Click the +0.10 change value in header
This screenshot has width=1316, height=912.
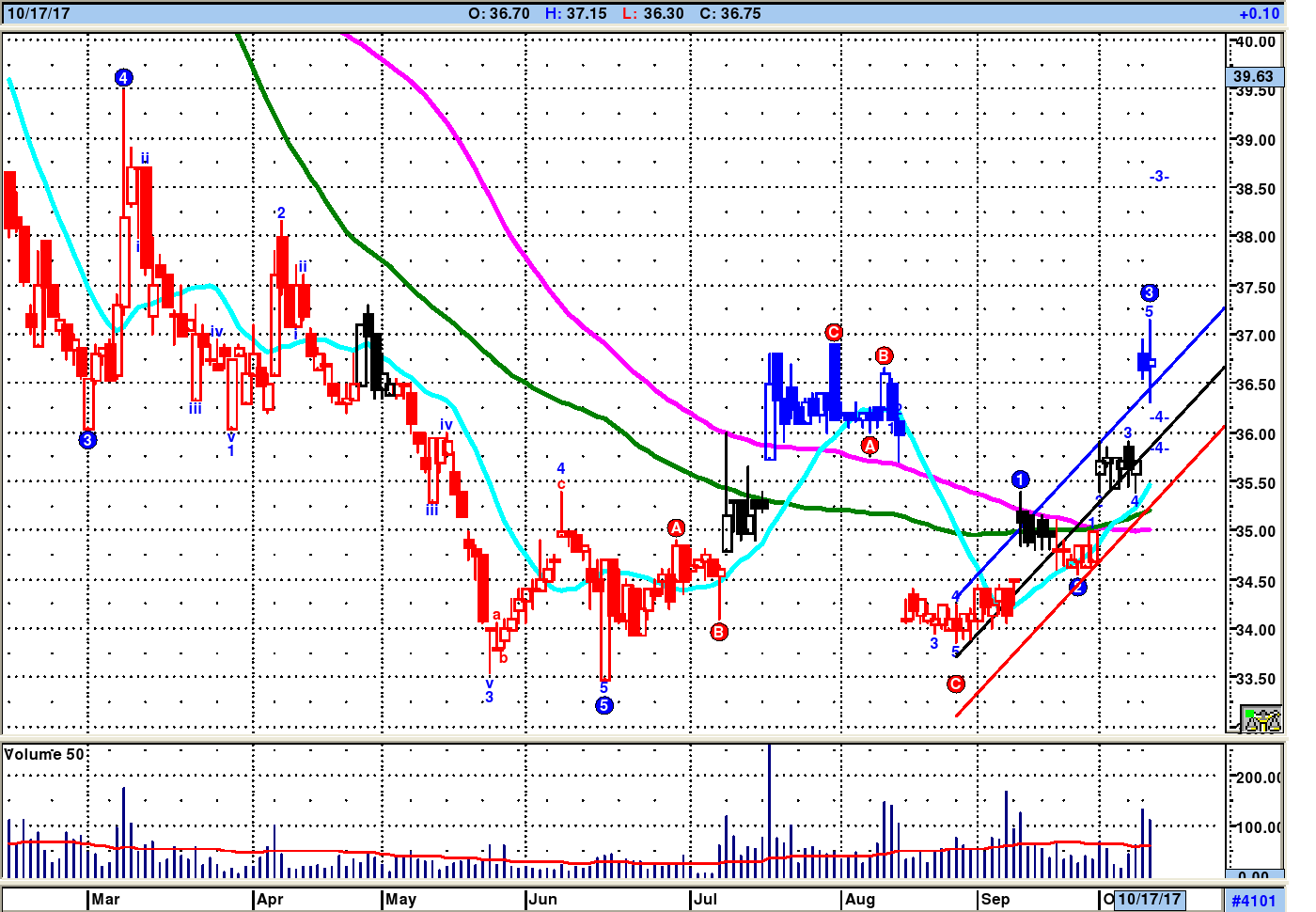(1259, 14)
